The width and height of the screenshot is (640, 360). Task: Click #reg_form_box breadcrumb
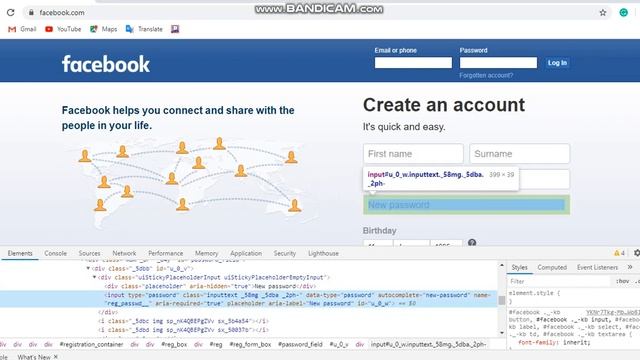(x=250, y=344)
